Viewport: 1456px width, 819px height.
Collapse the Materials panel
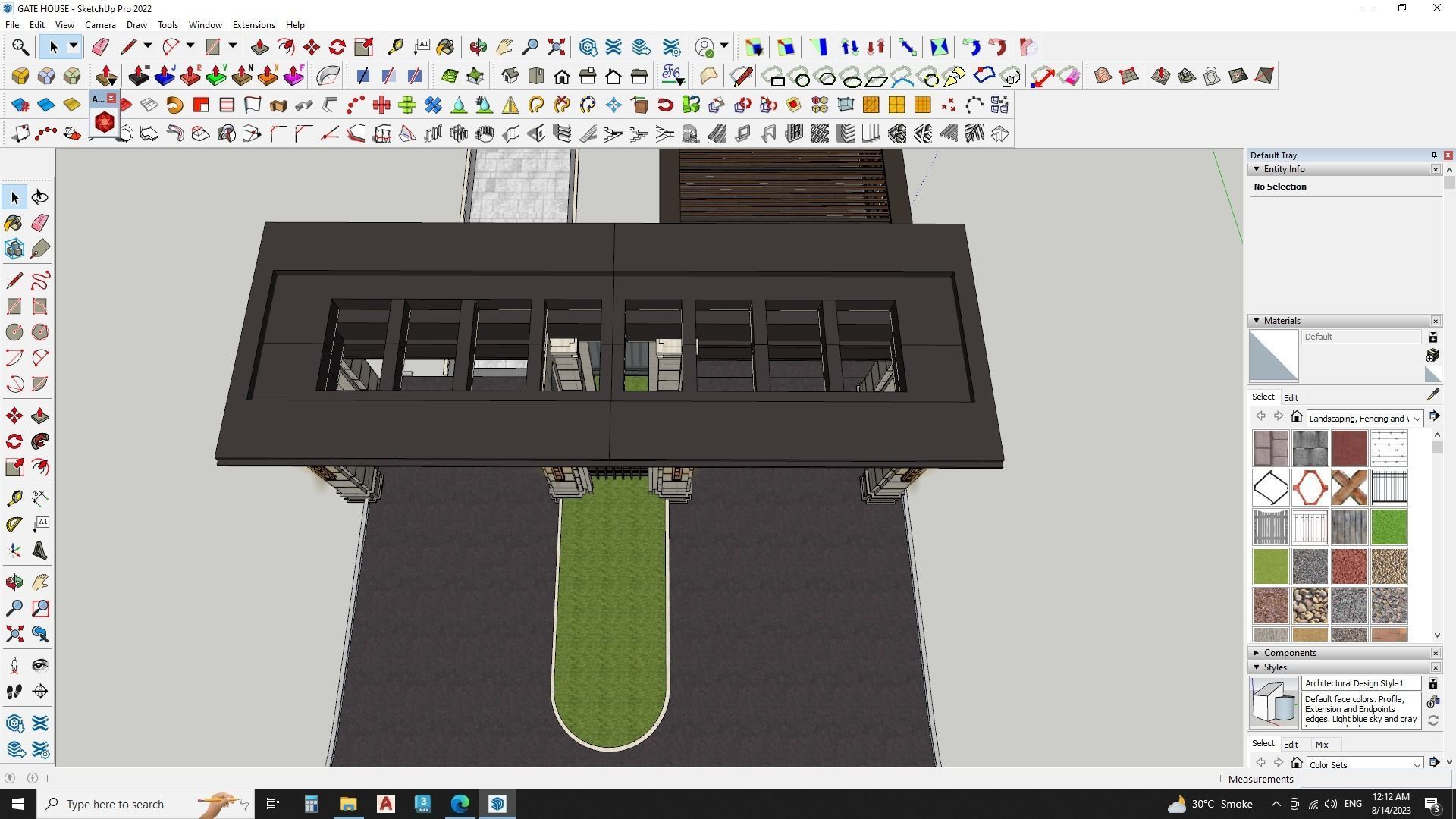1257,321
